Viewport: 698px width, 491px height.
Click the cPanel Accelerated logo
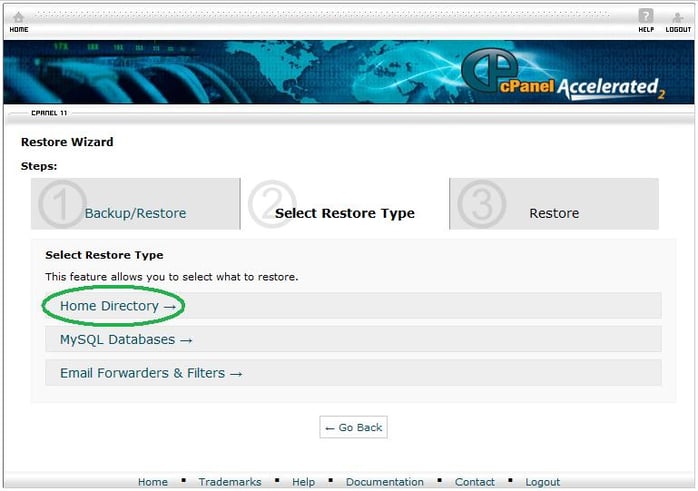(563, 75)
